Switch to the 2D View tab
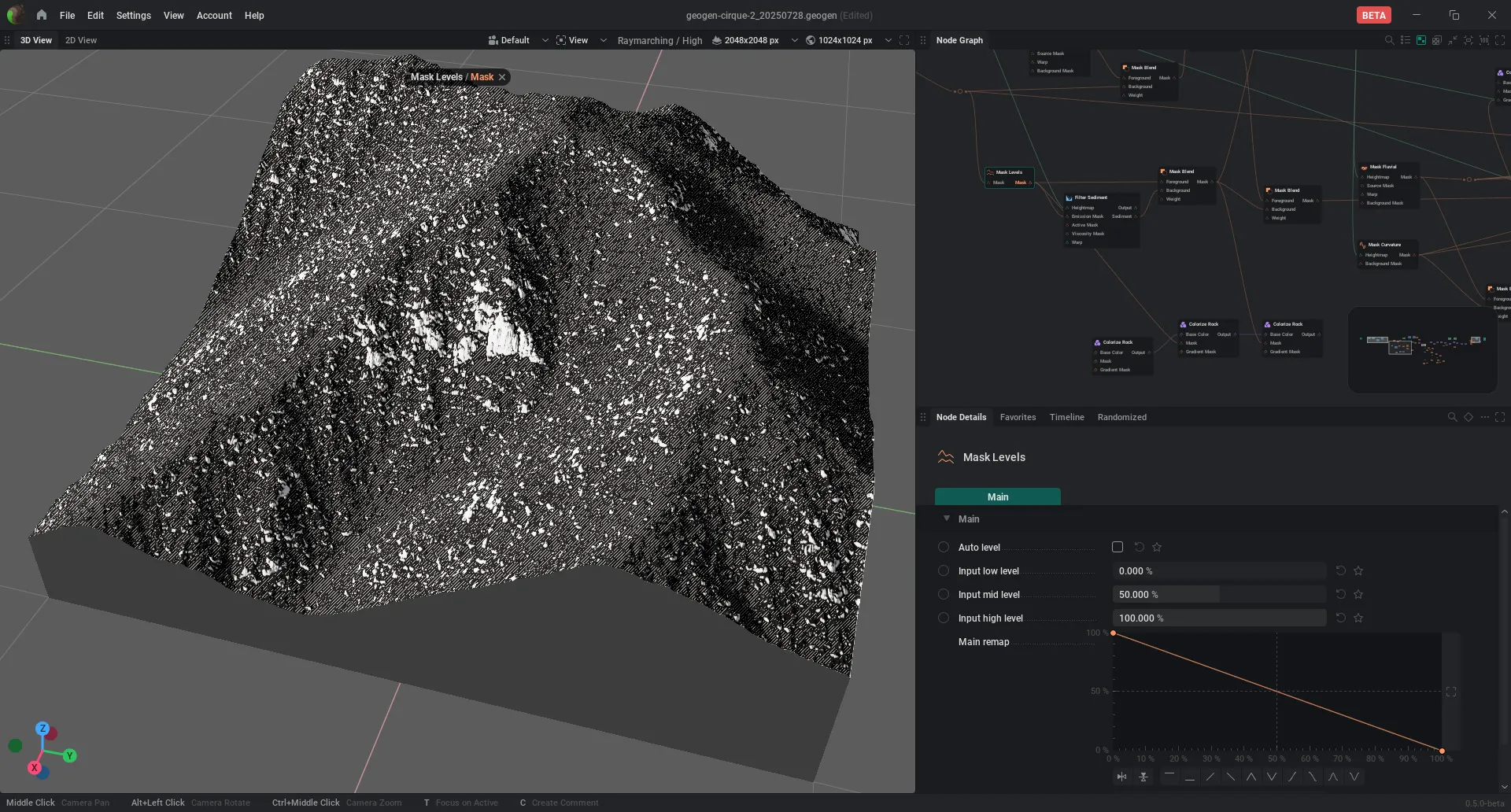Viewport: 1511px width, 812px height. pos(81,40)
